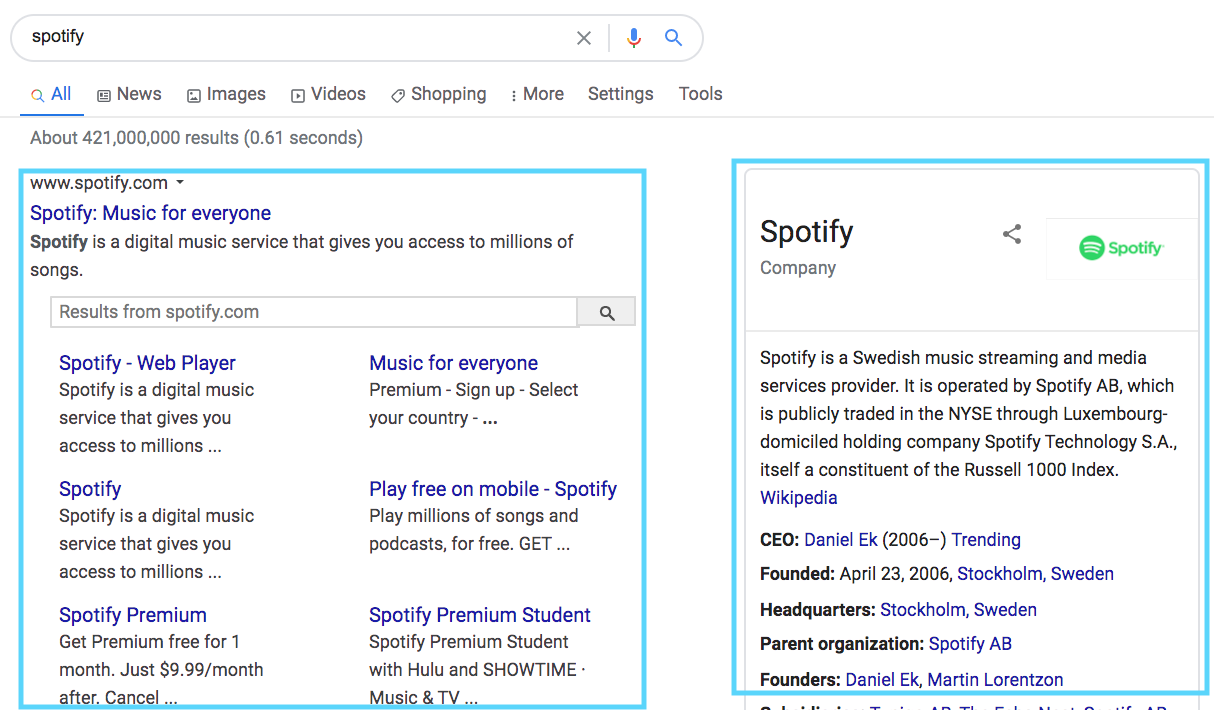Image resolution: width=1214 pixels, height=710 pixels.
Task: Open Martin Lorentzon founder link
Action: click(x=995, y=680)
